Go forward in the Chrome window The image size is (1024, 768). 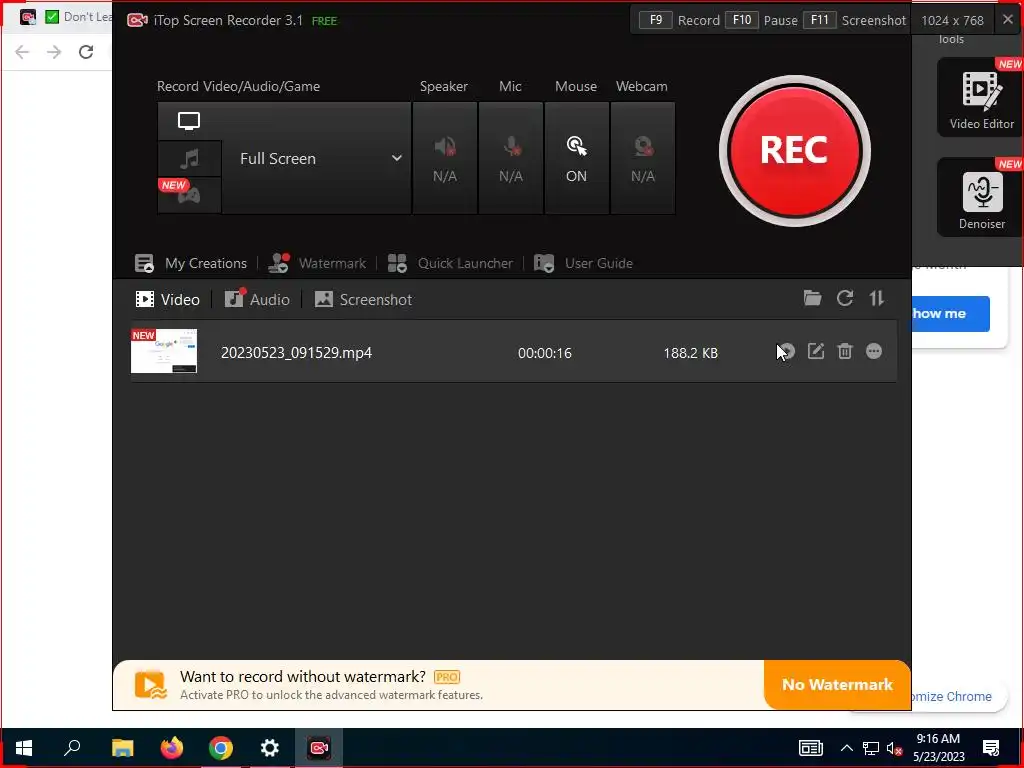54,52
